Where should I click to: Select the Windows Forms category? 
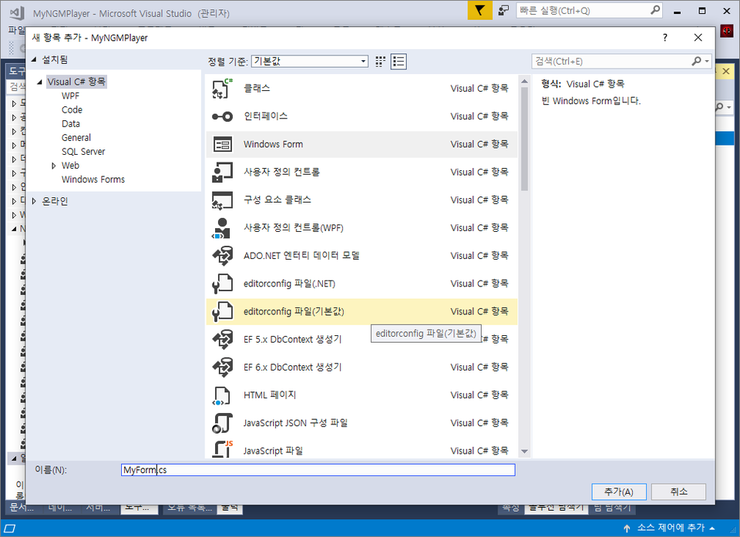click(93, 179)
